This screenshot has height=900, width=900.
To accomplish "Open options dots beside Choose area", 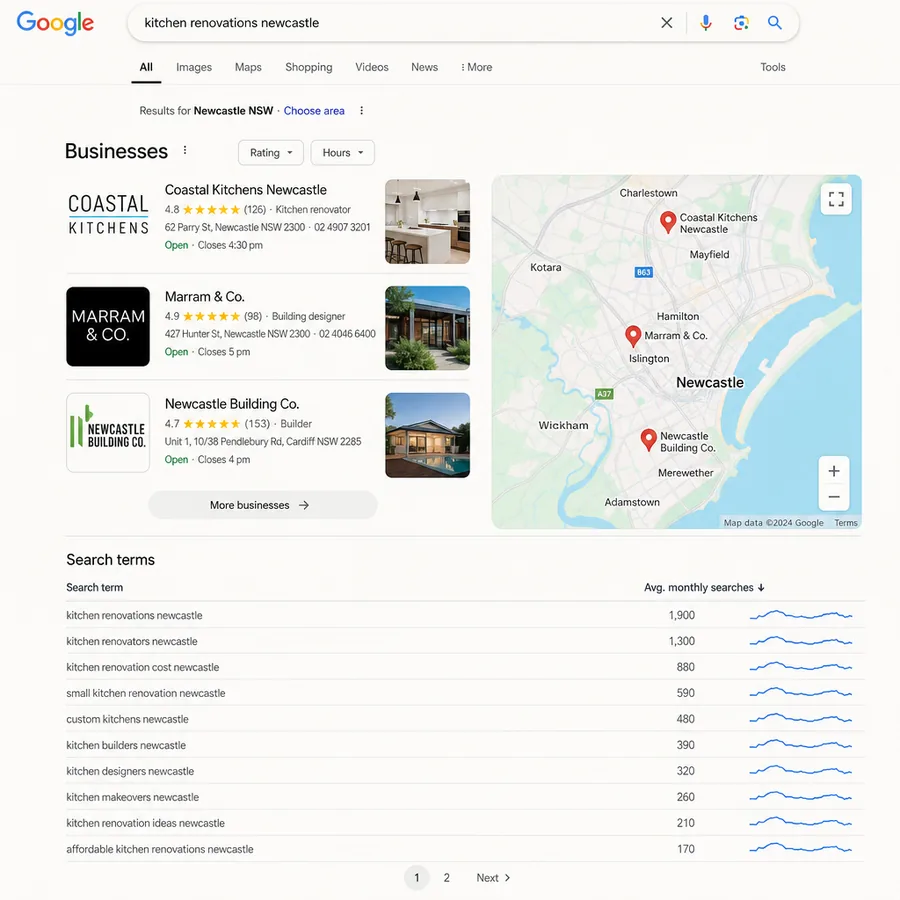I will point(362,111).
